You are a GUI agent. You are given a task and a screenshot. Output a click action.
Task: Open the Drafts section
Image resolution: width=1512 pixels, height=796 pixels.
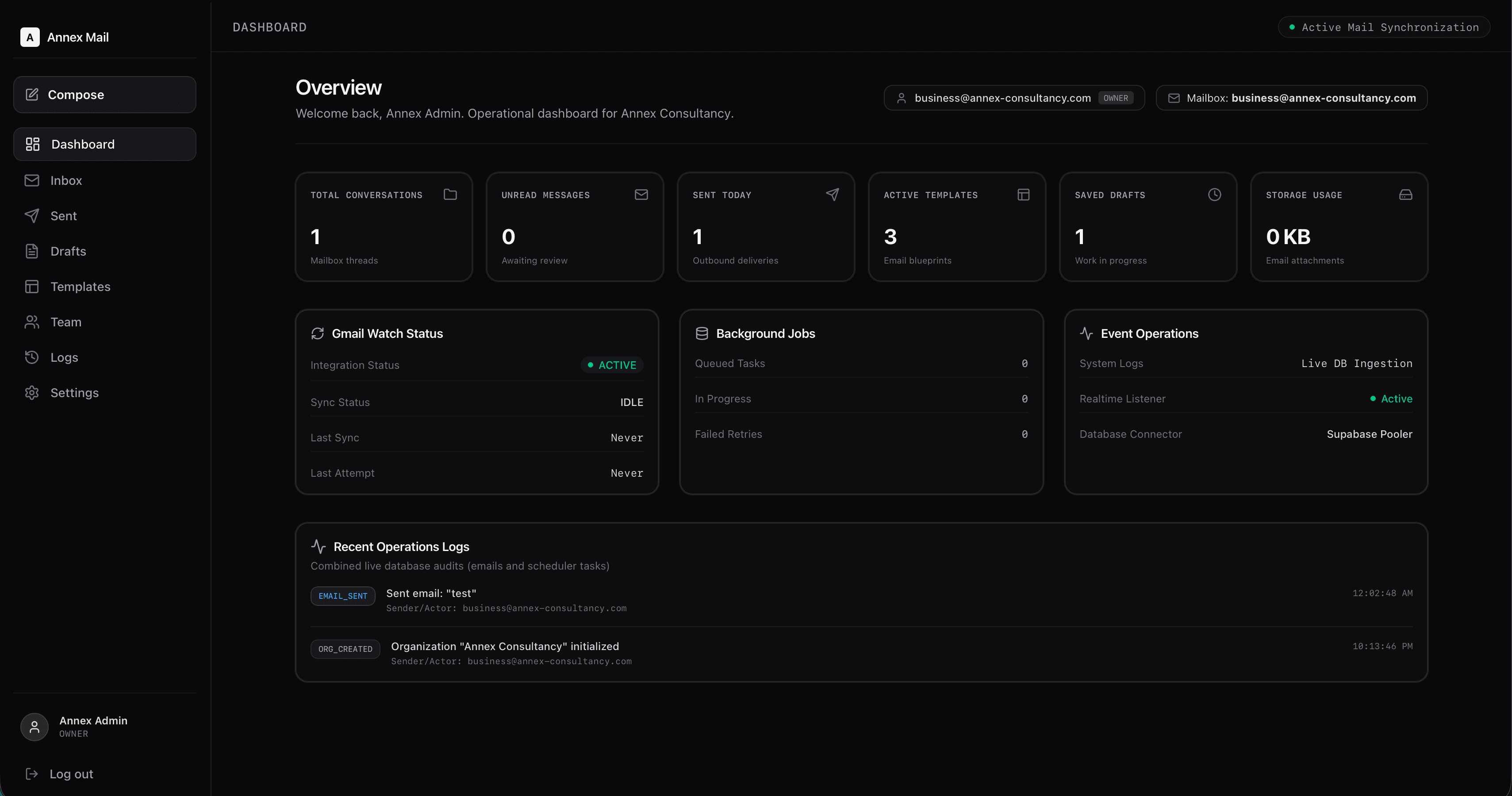104,251
